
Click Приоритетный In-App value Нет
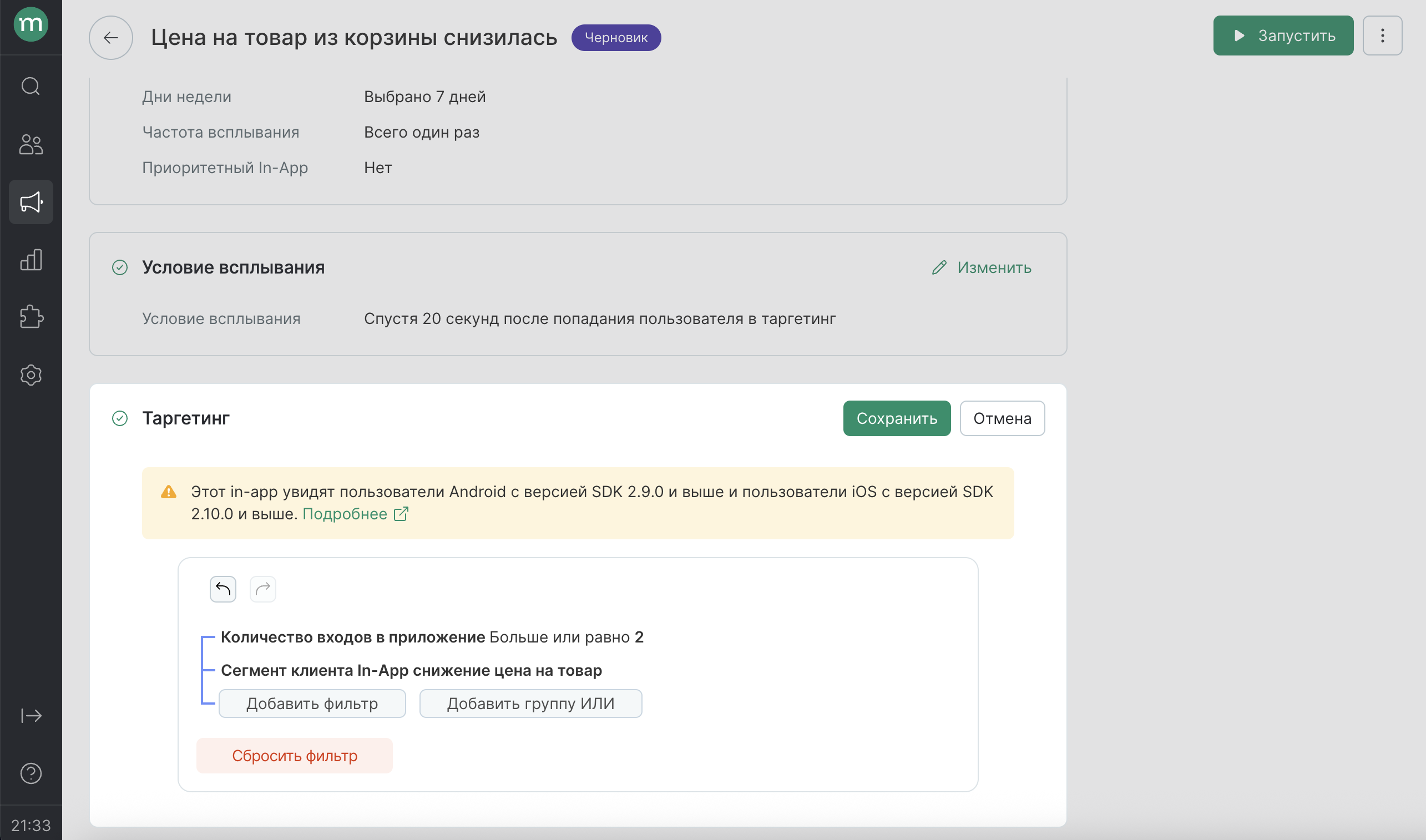(x=378, y=168)
